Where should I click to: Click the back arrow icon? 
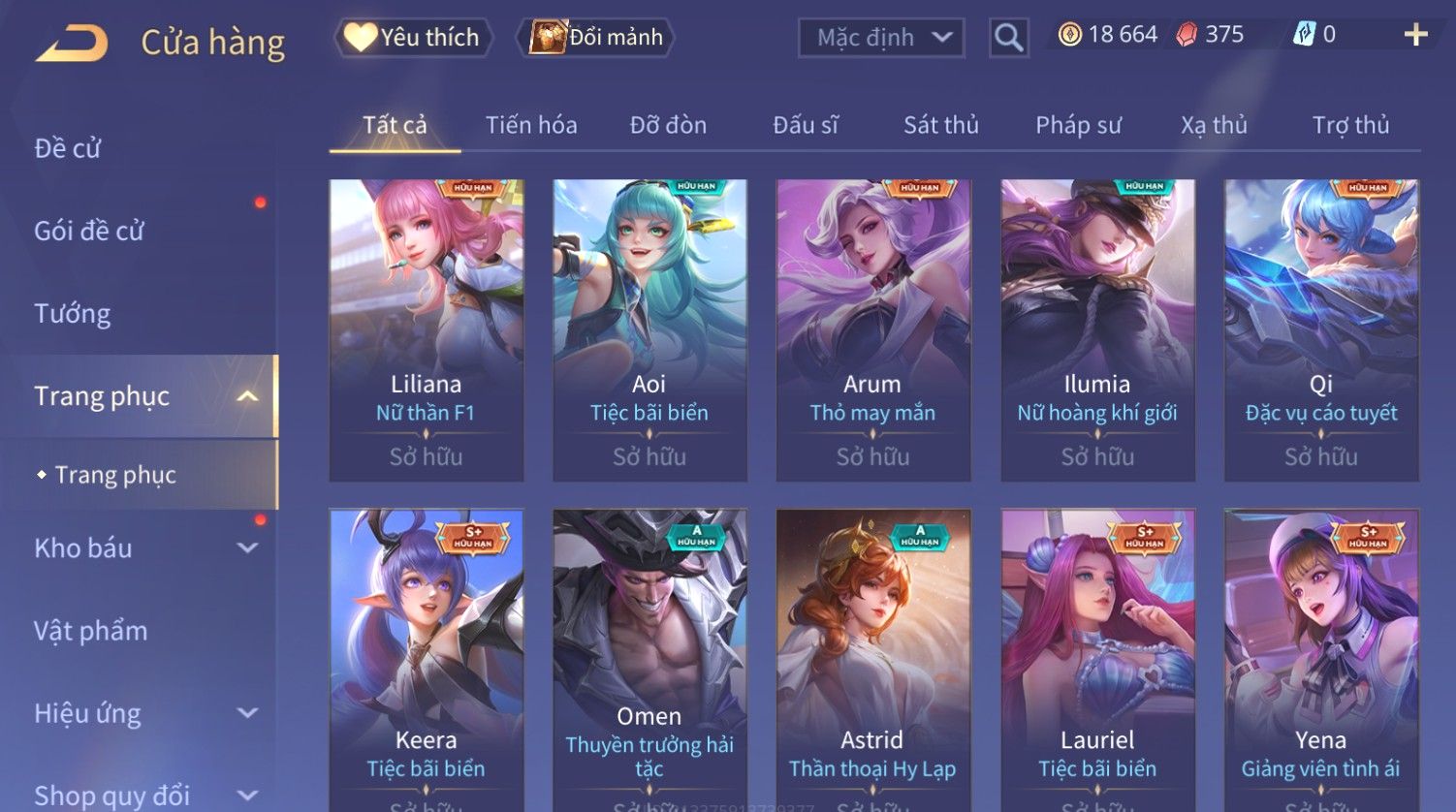coord(72,44)
